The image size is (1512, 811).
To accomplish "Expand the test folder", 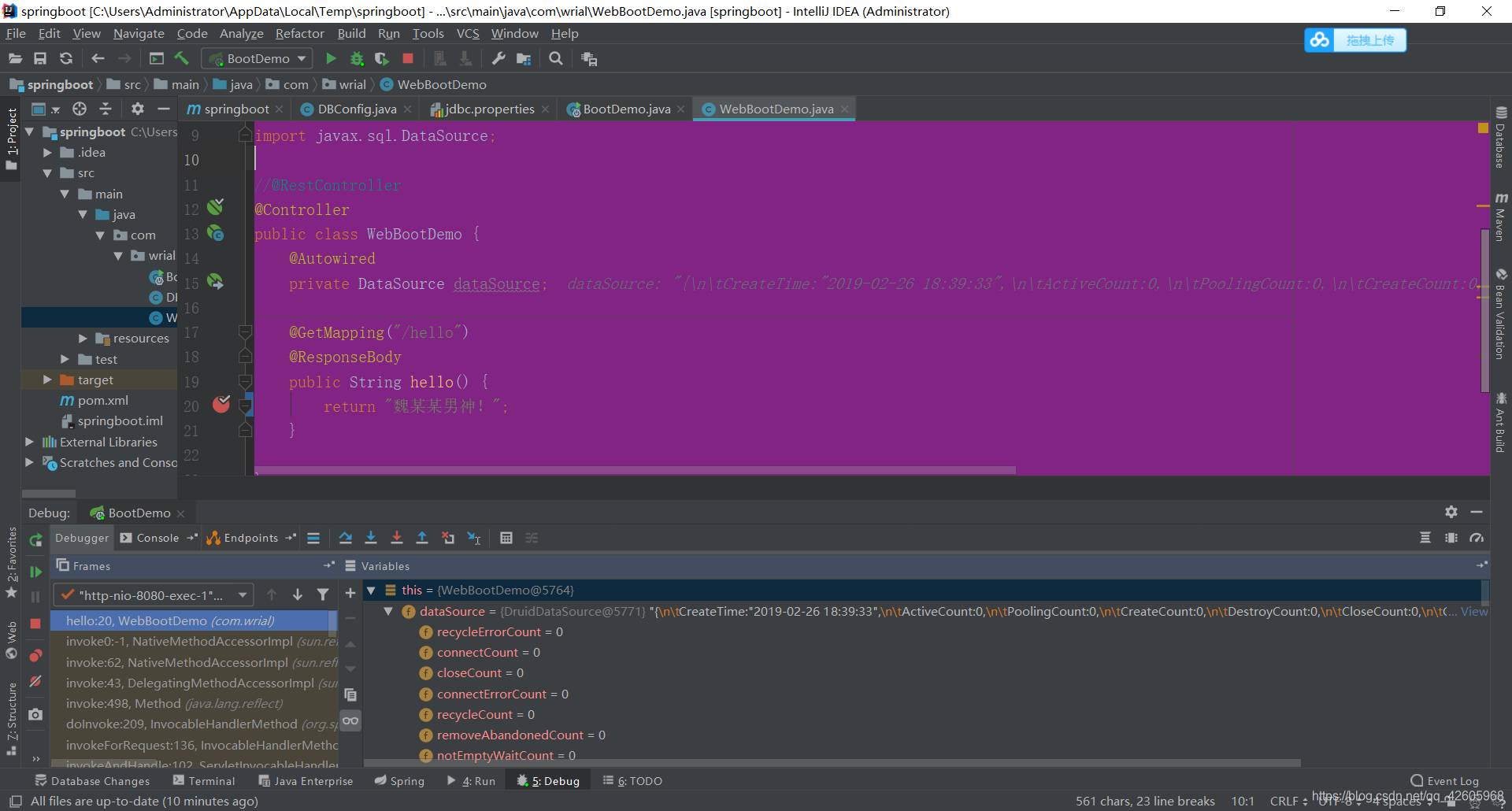I will point(65,359).
